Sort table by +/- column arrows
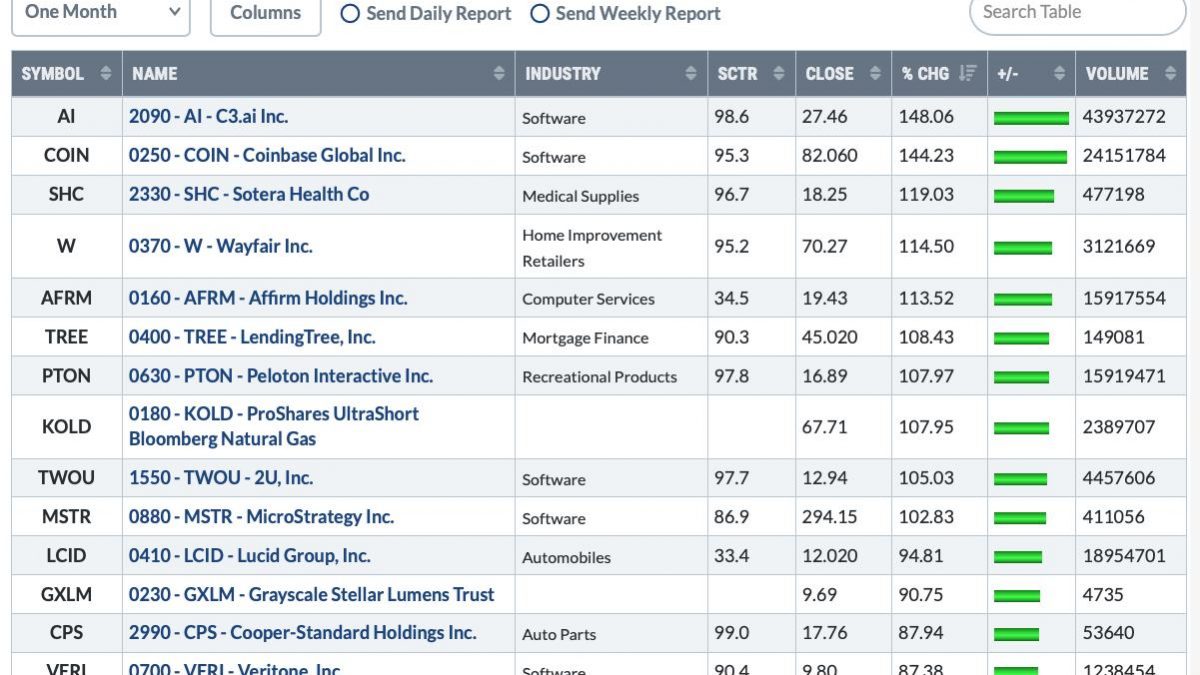Screen dimensions: 1200x675 [x=1060, y=74]
